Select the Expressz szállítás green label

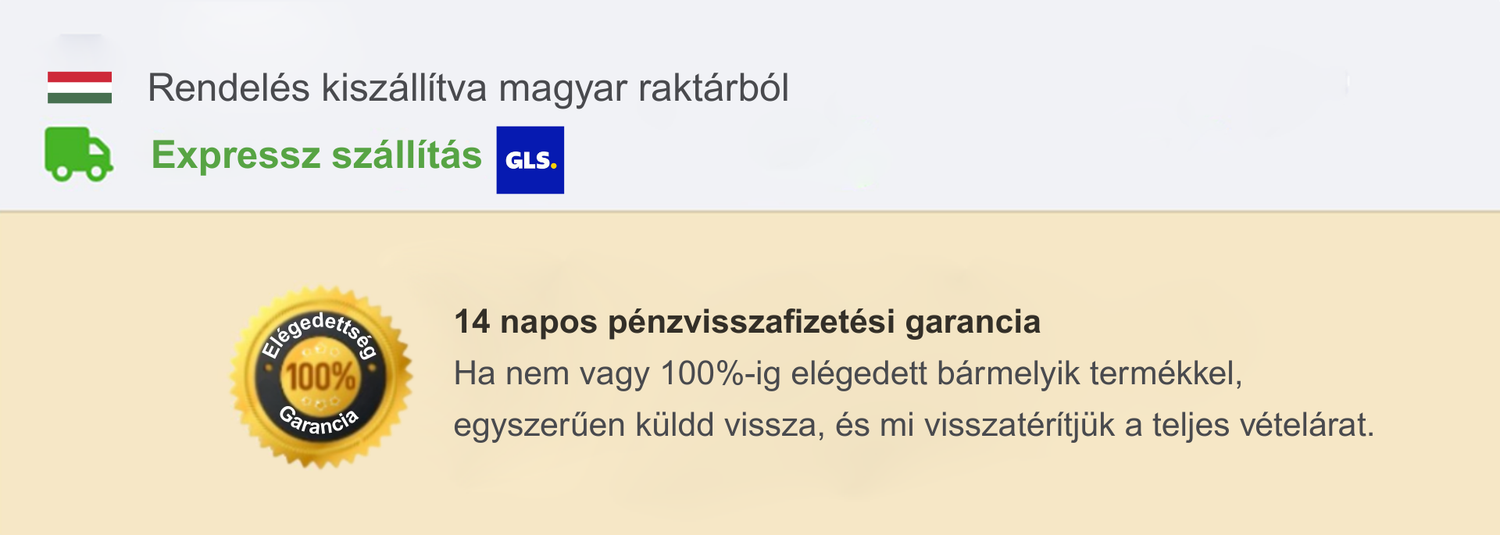pyautogui.click(x=316, y=156)
